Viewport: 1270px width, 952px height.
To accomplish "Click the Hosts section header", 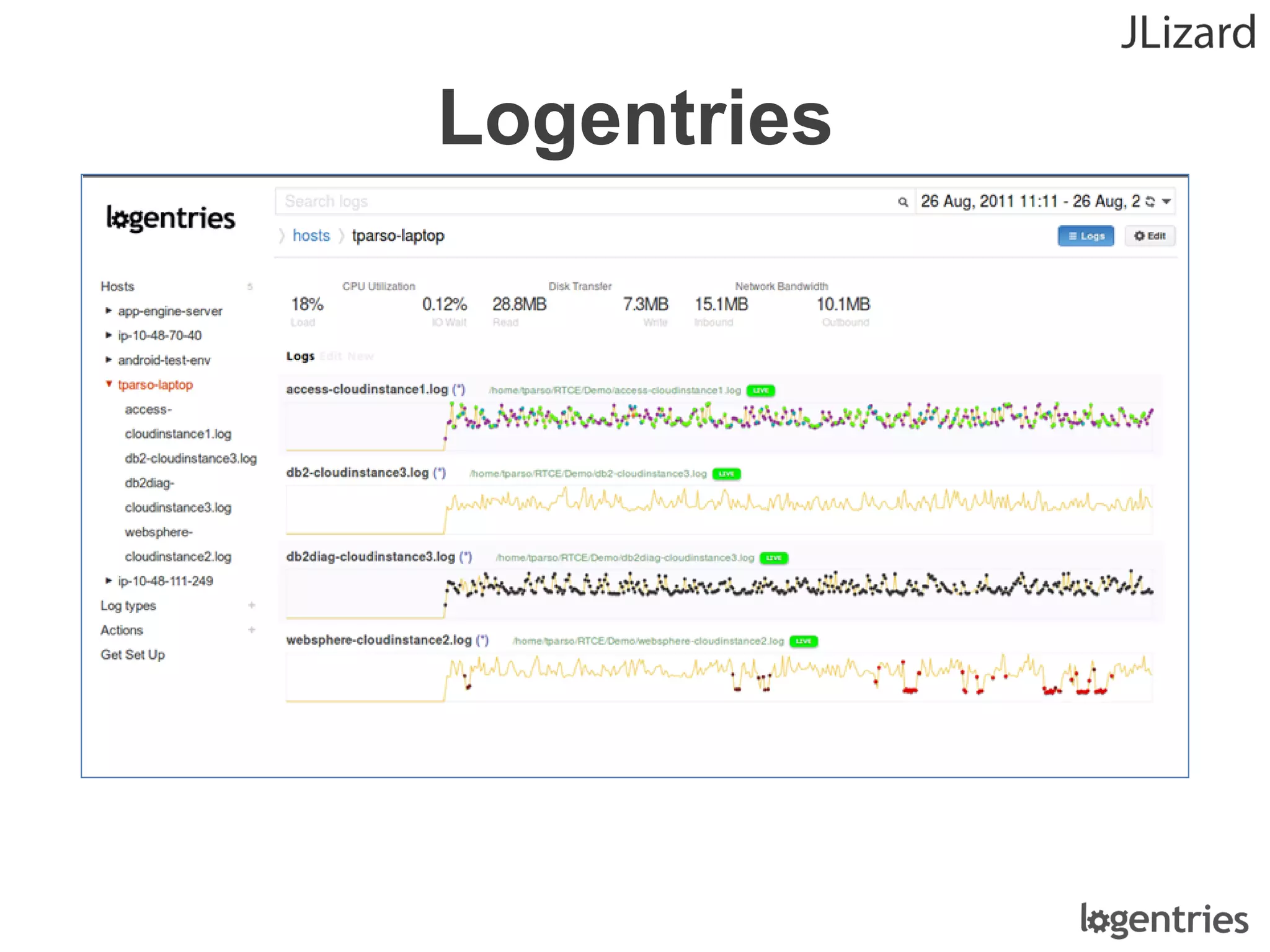I will pos(117,286).
